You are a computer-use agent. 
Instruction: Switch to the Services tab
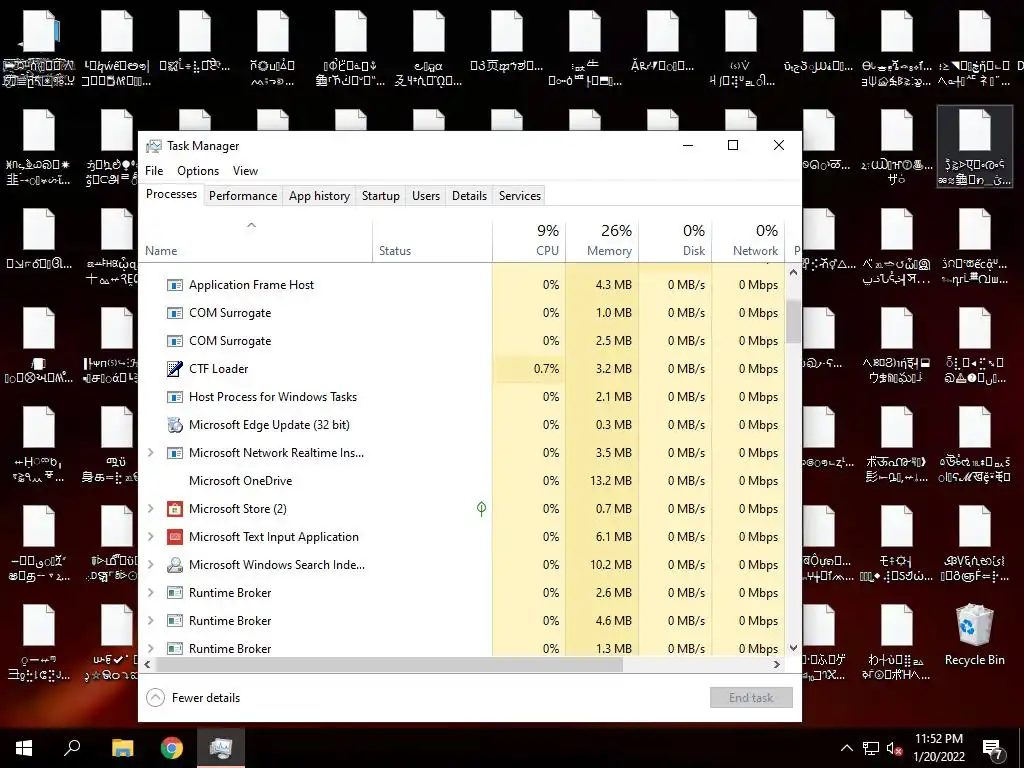[x=520, y=196]
